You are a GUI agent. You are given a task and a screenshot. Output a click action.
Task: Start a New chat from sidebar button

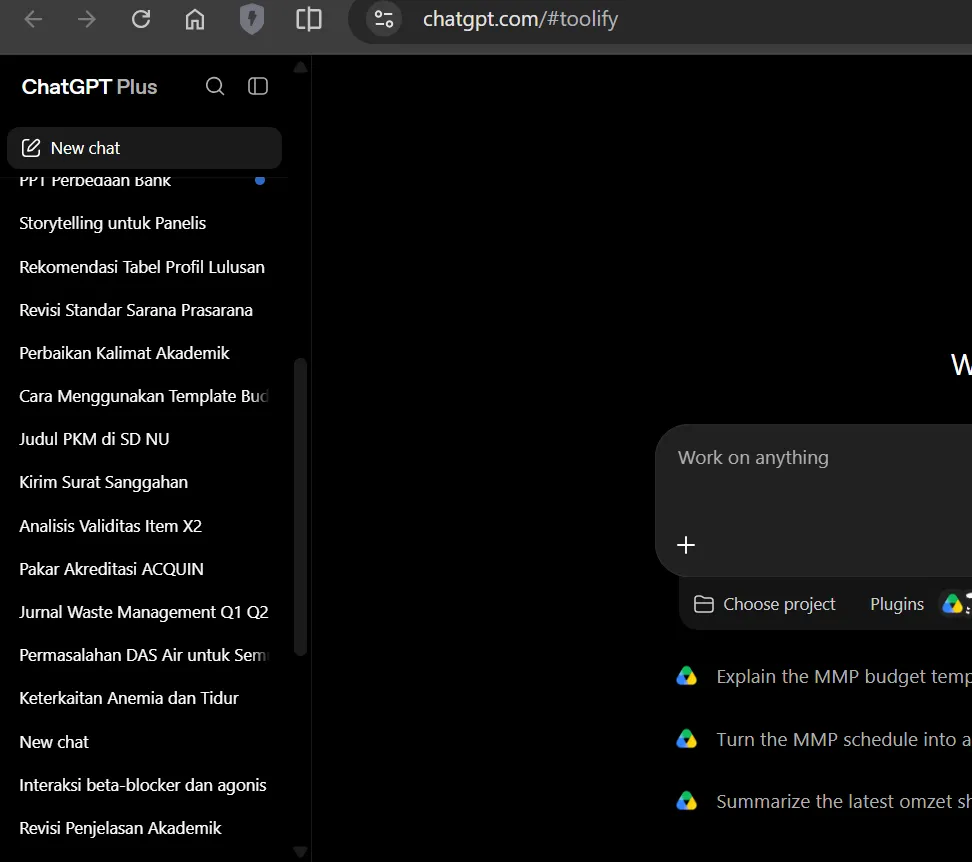[144, 148]
